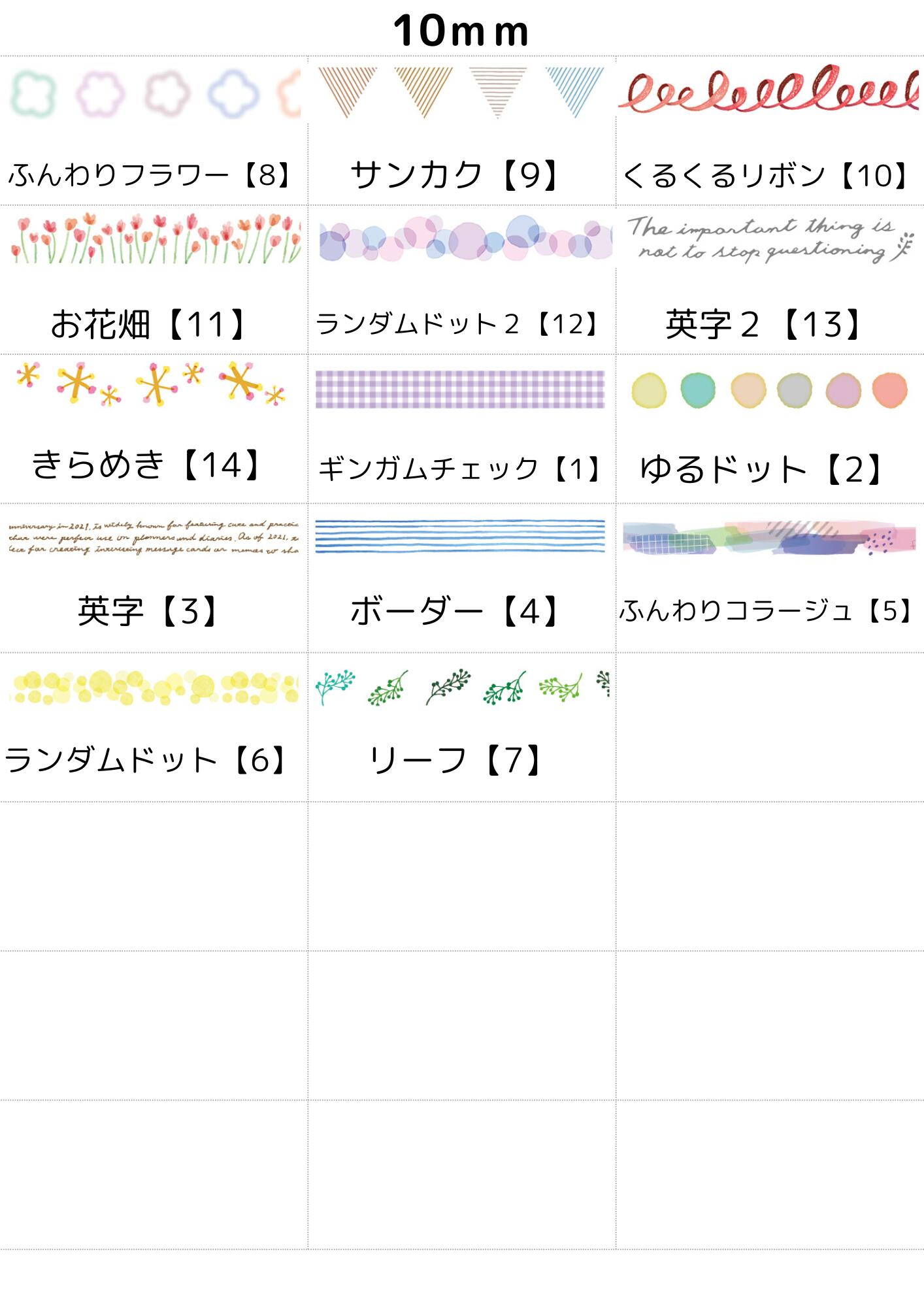Click the ギンガムチェック【1】 label
This screenshot has width=924, height=1307.
pyautogui.click(x=460, y=469)
